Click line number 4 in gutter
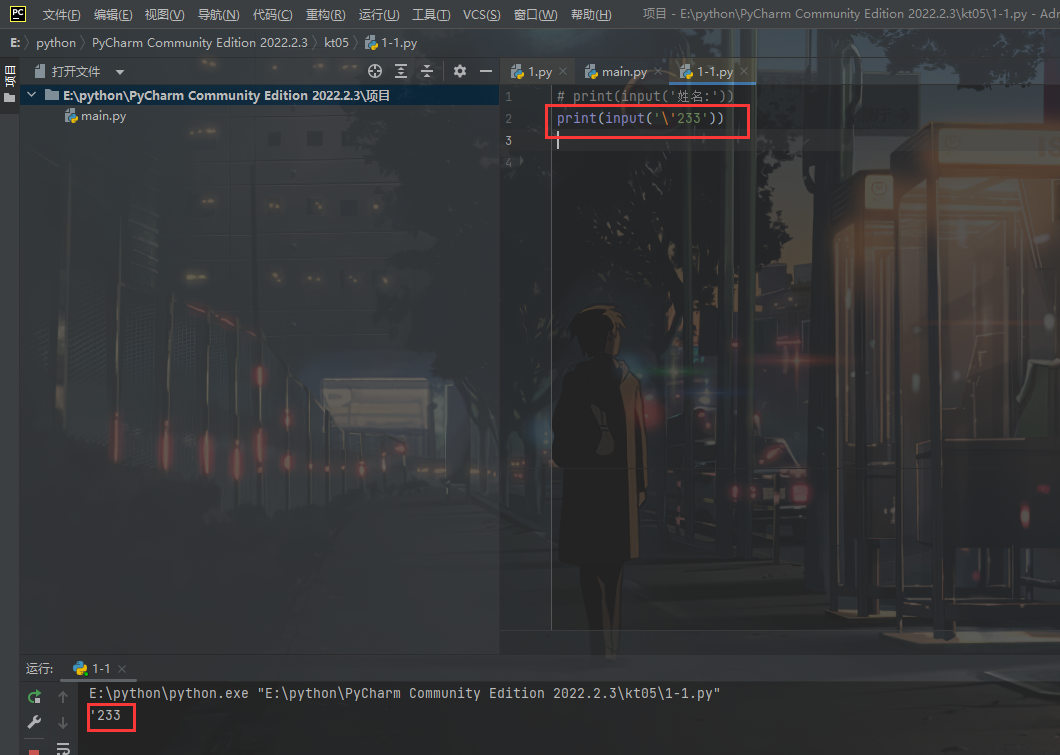 point(508,162)
